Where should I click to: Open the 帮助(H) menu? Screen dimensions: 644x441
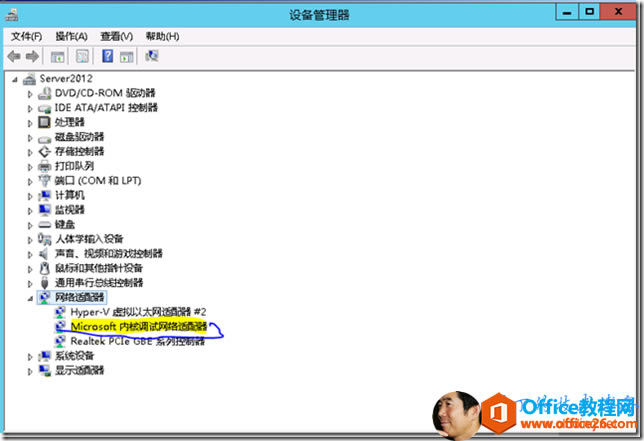point(162,37)
